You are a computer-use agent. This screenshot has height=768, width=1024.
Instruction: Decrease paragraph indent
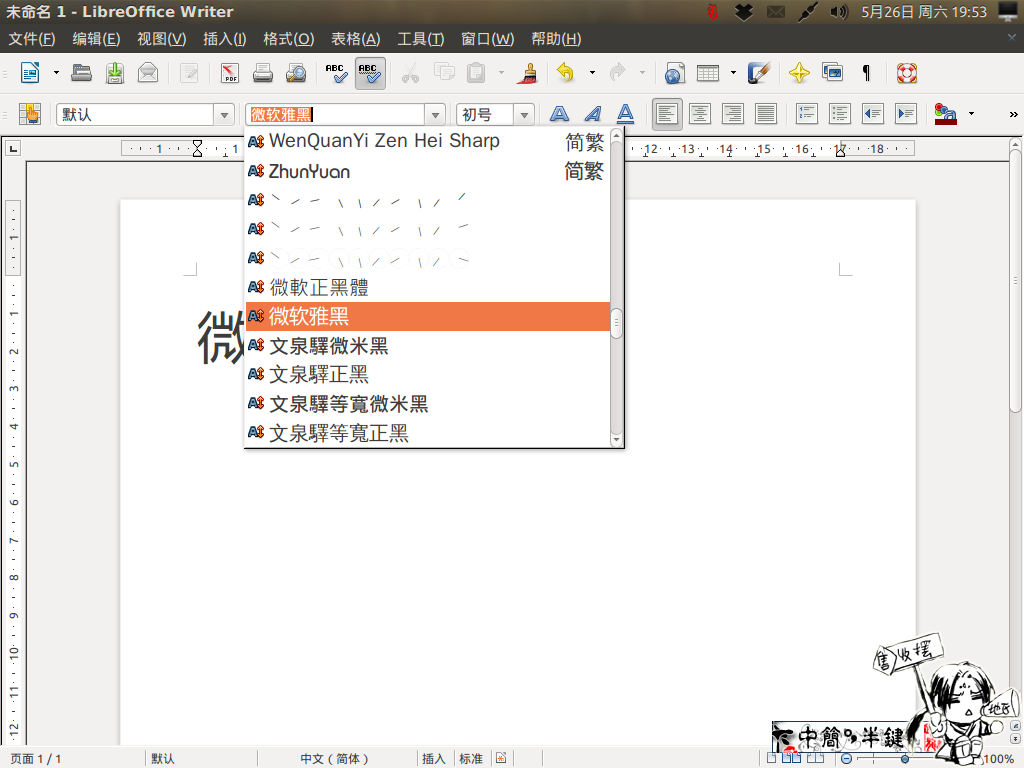(872, 114)
